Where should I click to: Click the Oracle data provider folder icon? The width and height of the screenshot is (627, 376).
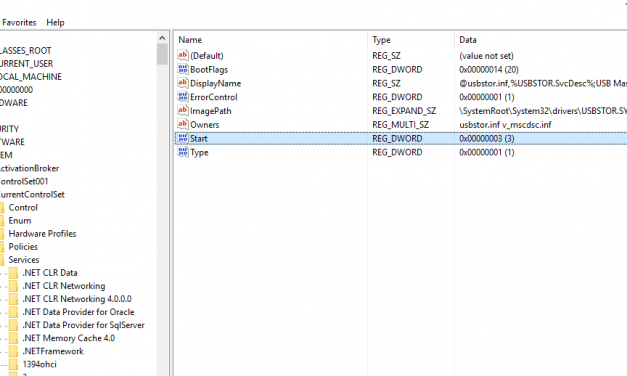(14, 312)
